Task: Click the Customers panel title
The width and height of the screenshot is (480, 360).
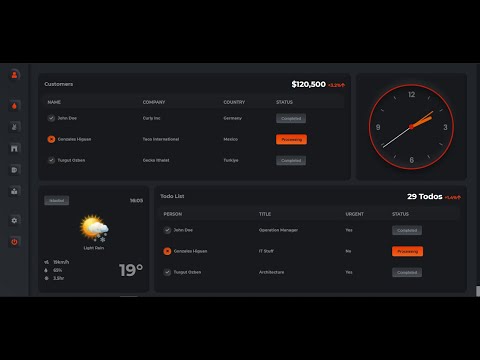Action: point(59,84)
